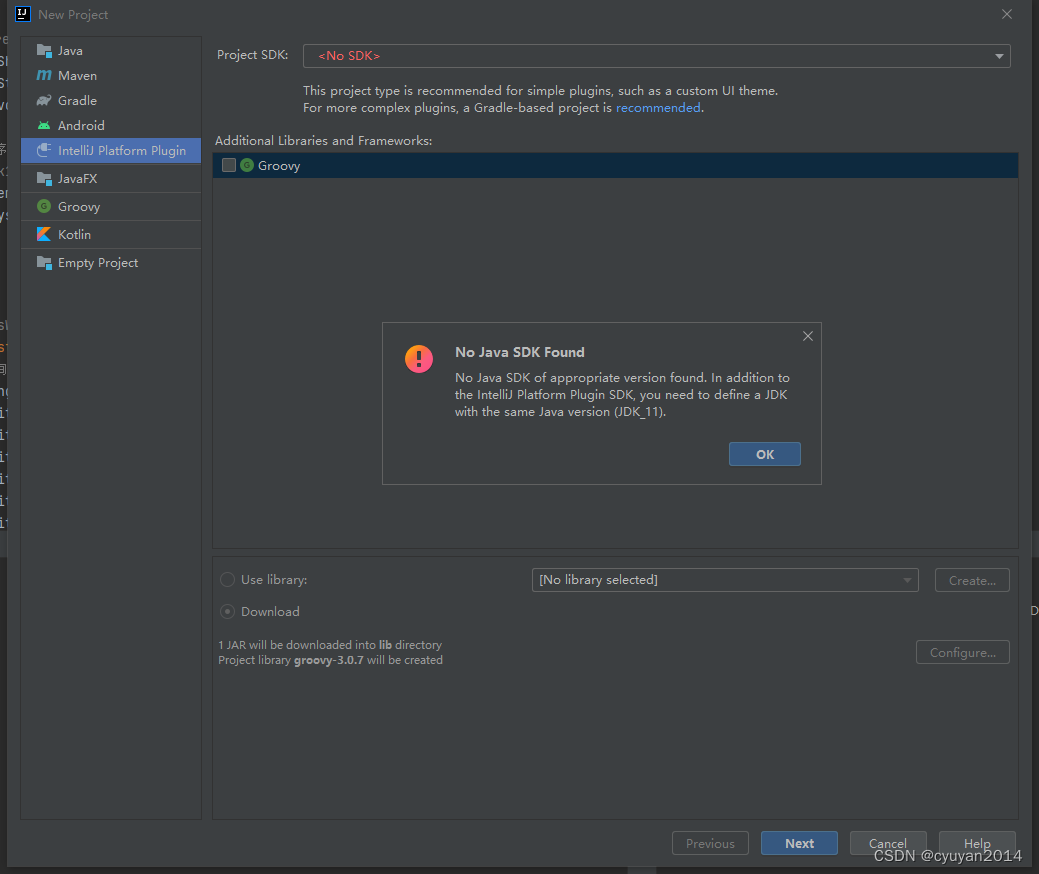This screenshot has height=874, width=1039.
Task: Click the Groovy icon in libraries list
Action: [x=247, y=165]
